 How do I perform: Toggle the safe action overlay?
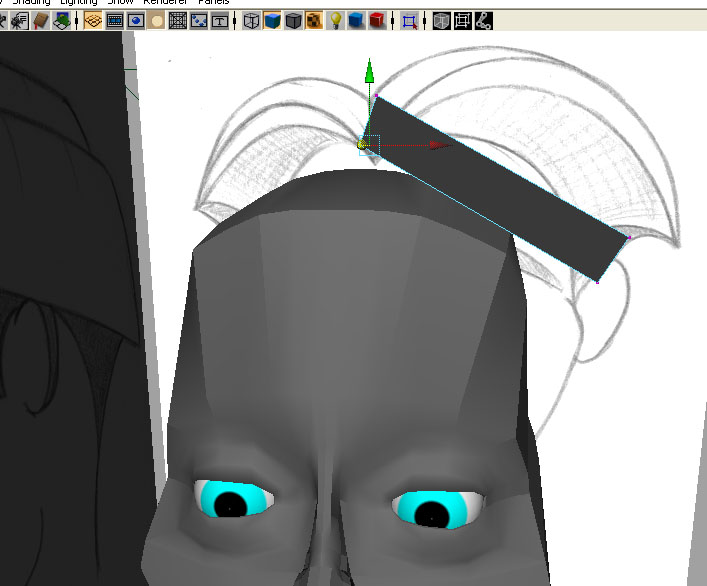[199, 21]
